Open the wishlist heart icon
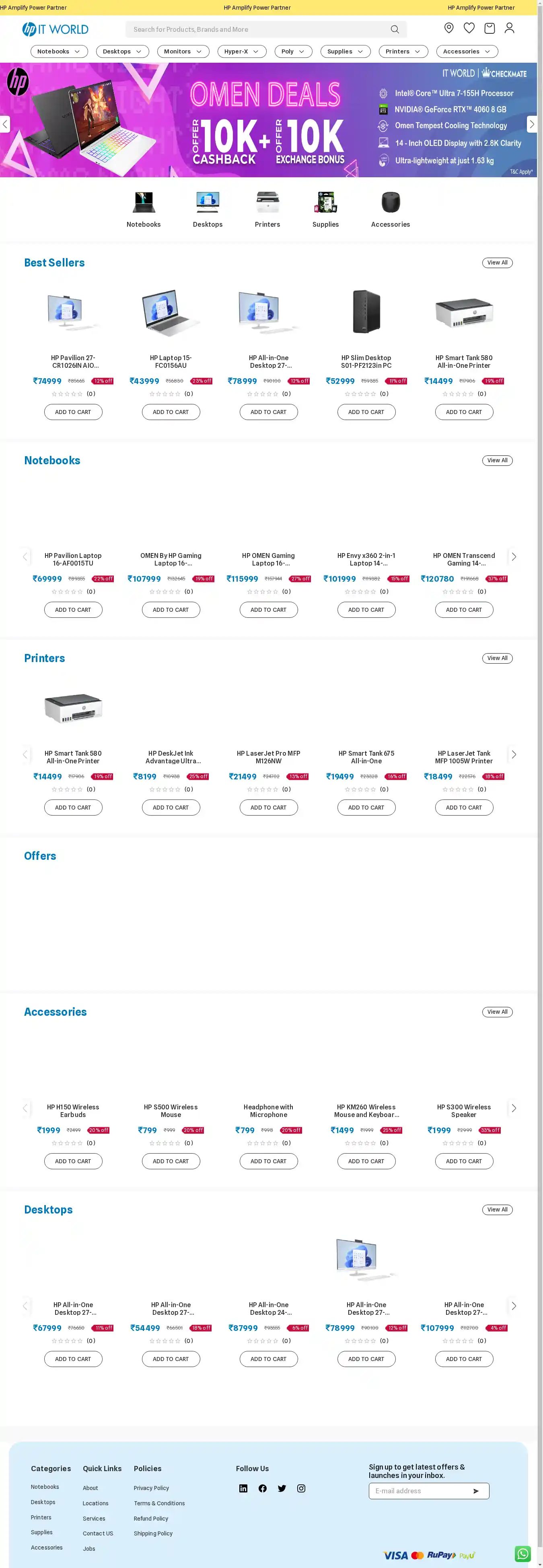543x1568 pixels. [469, 28]
